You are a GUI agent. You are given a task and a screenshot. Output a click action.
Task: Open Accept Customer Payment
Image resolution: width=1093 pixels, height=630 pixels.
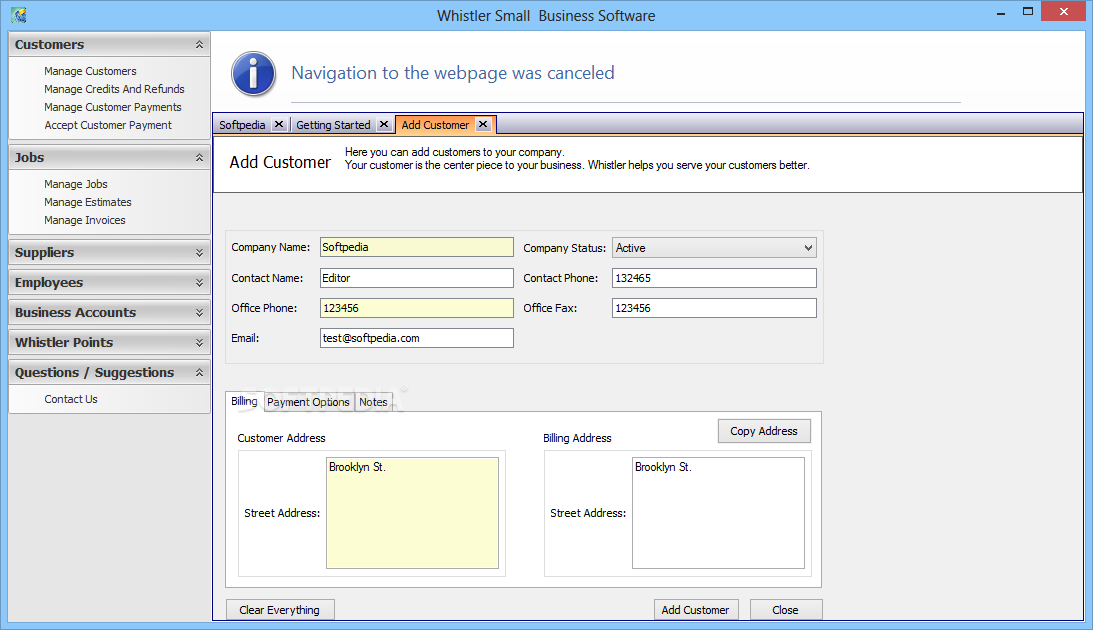[108, 125]
